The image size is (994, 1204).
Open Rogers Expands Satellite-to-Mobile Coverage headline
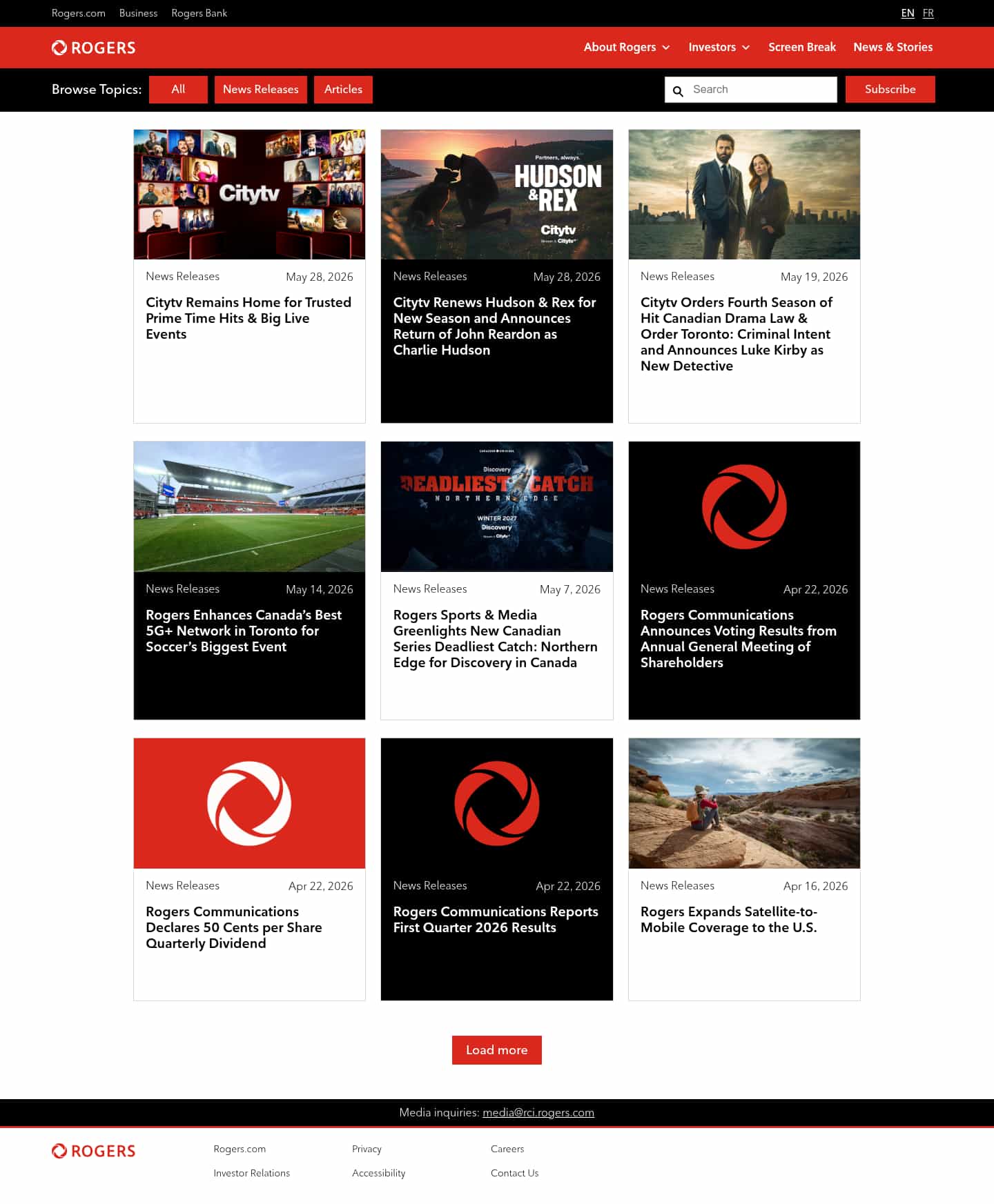click(x=729, y=920)
